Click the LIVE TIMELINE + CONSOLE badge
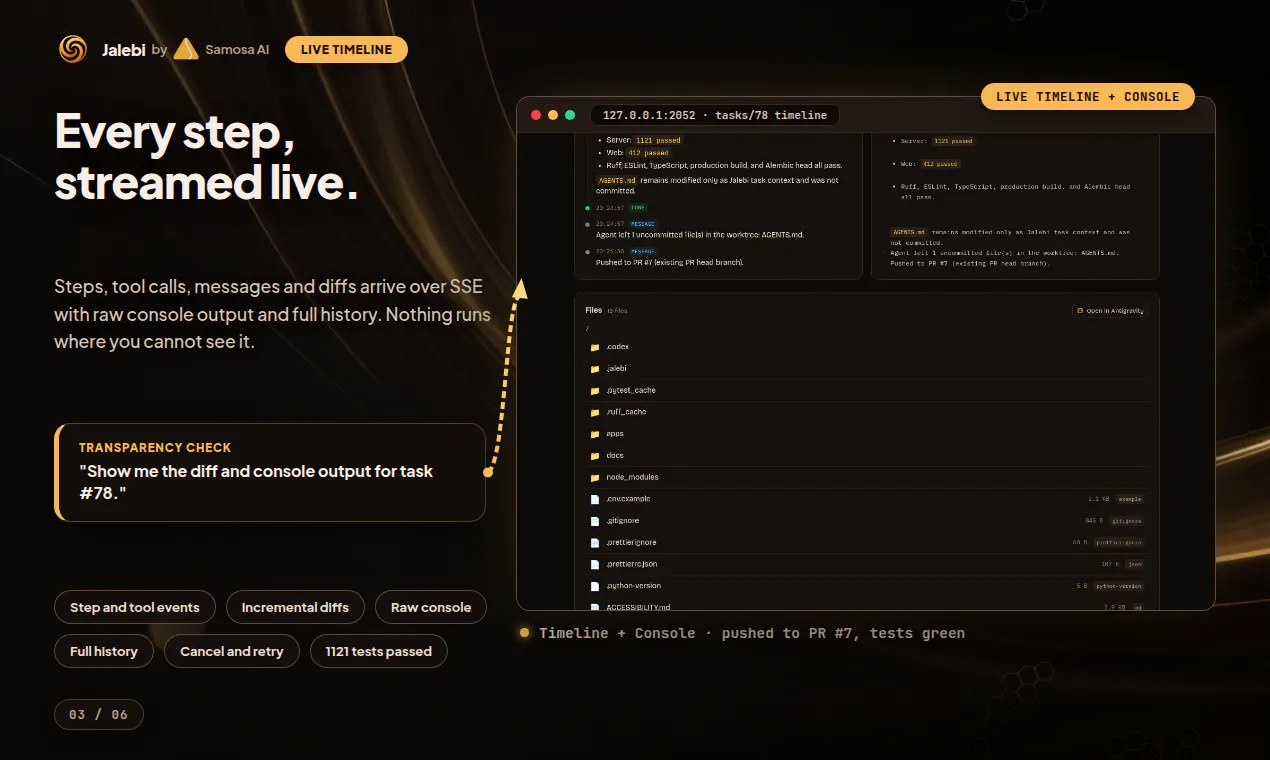The width and height of the screenshot is (1270, 760). click(1088, 97)
